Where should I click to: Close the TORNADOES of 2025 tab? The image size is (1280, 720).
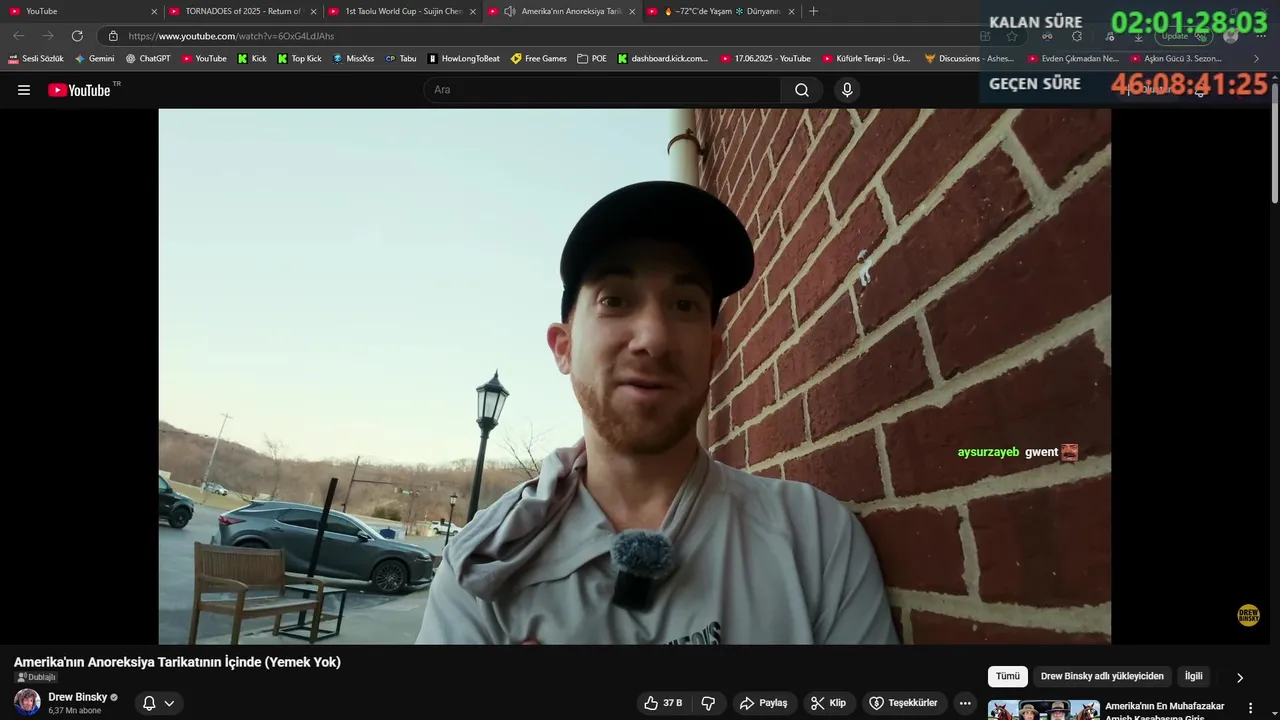click(313, 11)
